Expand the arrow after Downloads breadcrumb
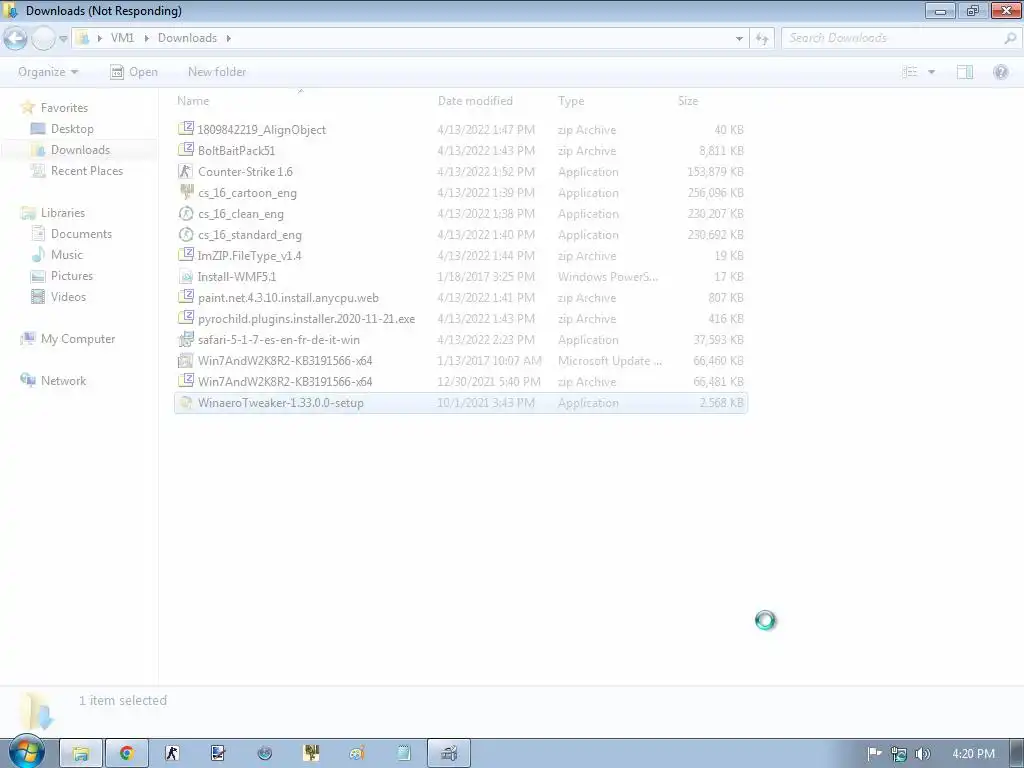 pos(229,38)
